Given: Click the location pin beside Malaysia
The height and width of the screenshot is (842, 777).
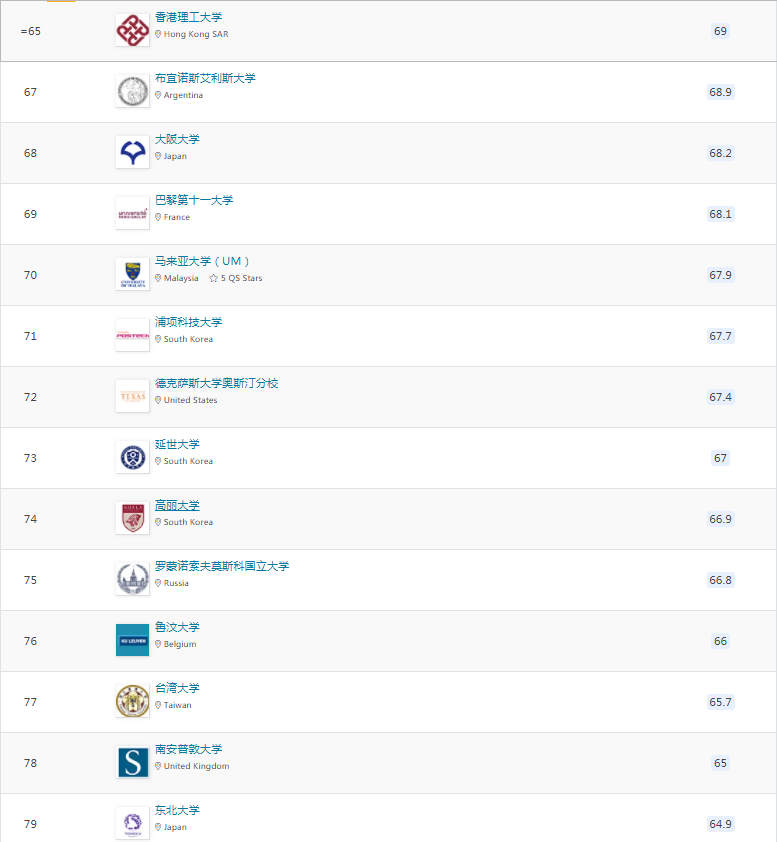Looking at the screenshot, I should coord(158,278).
